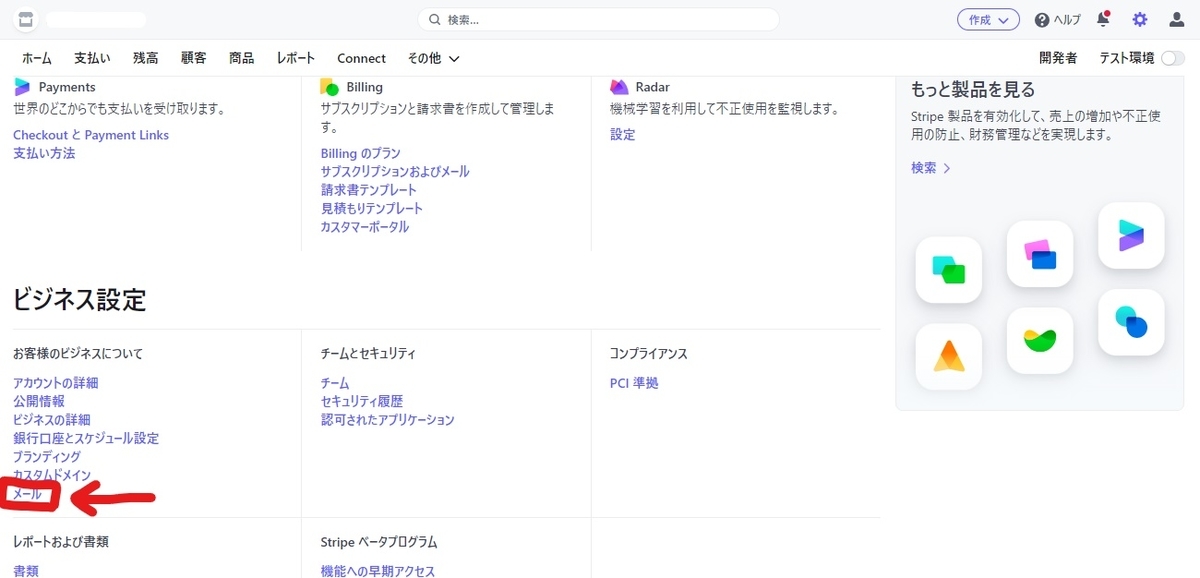Go to レポート tab

click(x=296, y=58)
